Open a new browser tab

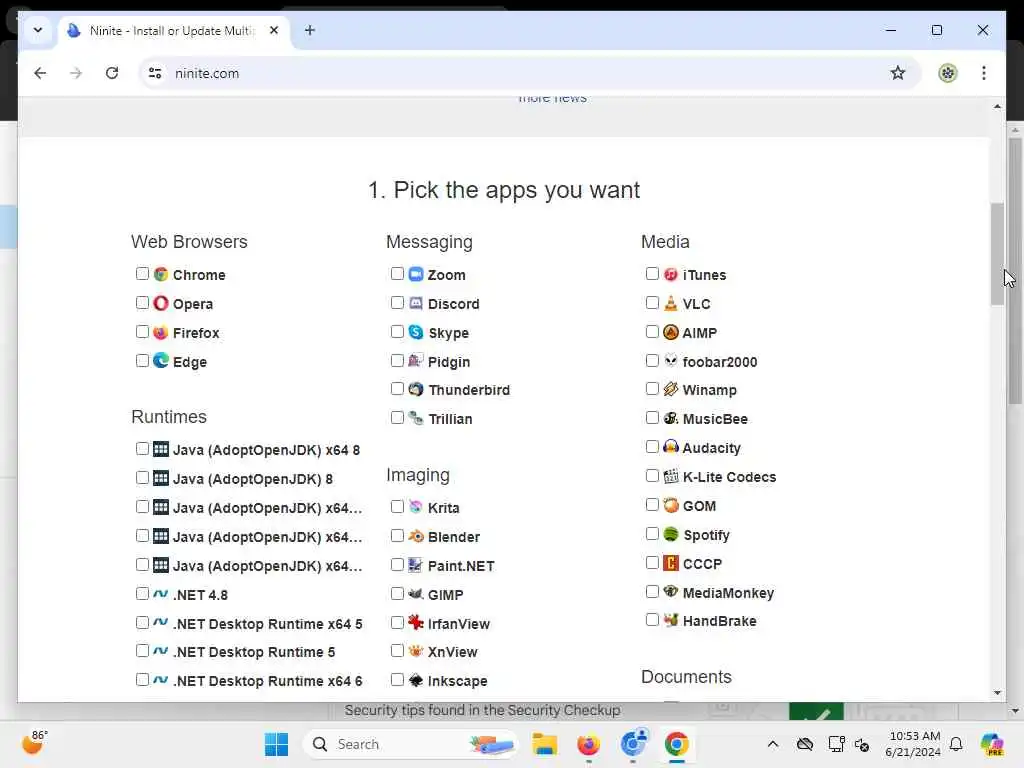[x=310, y=30]
